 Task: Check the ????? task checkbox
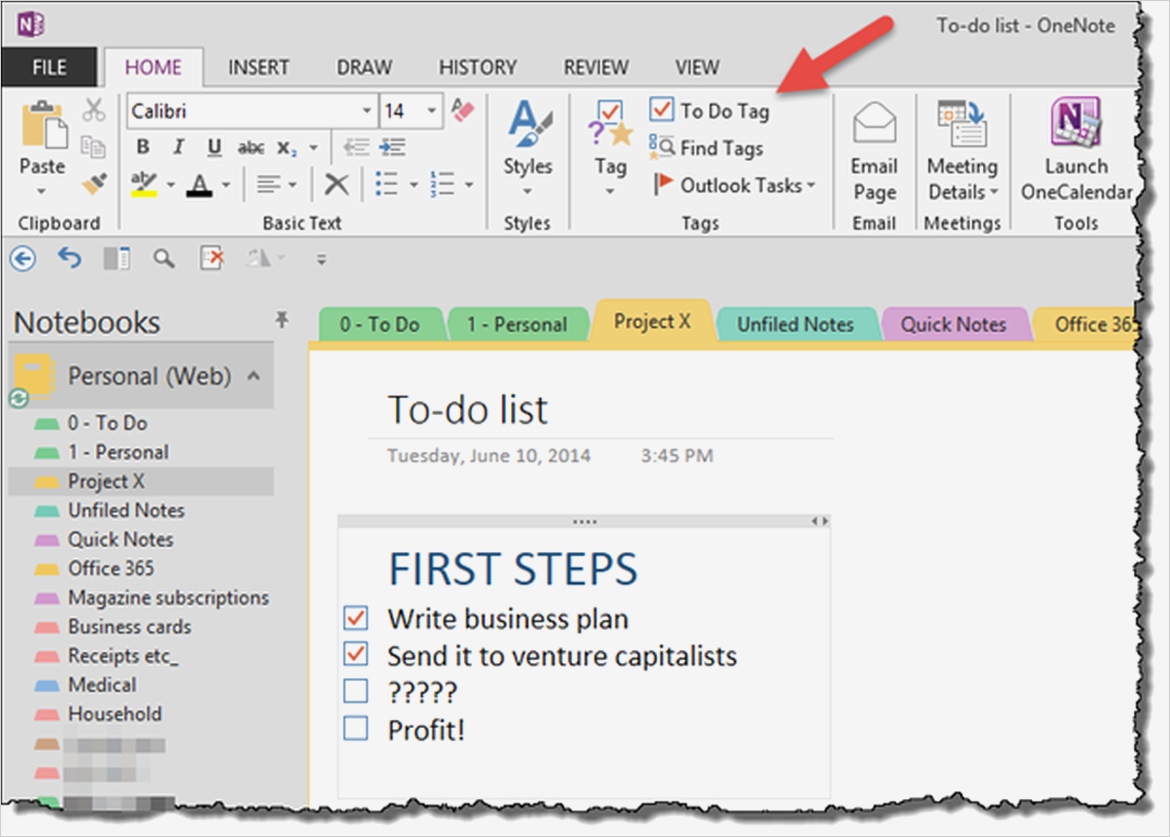[x=356, y=691]
